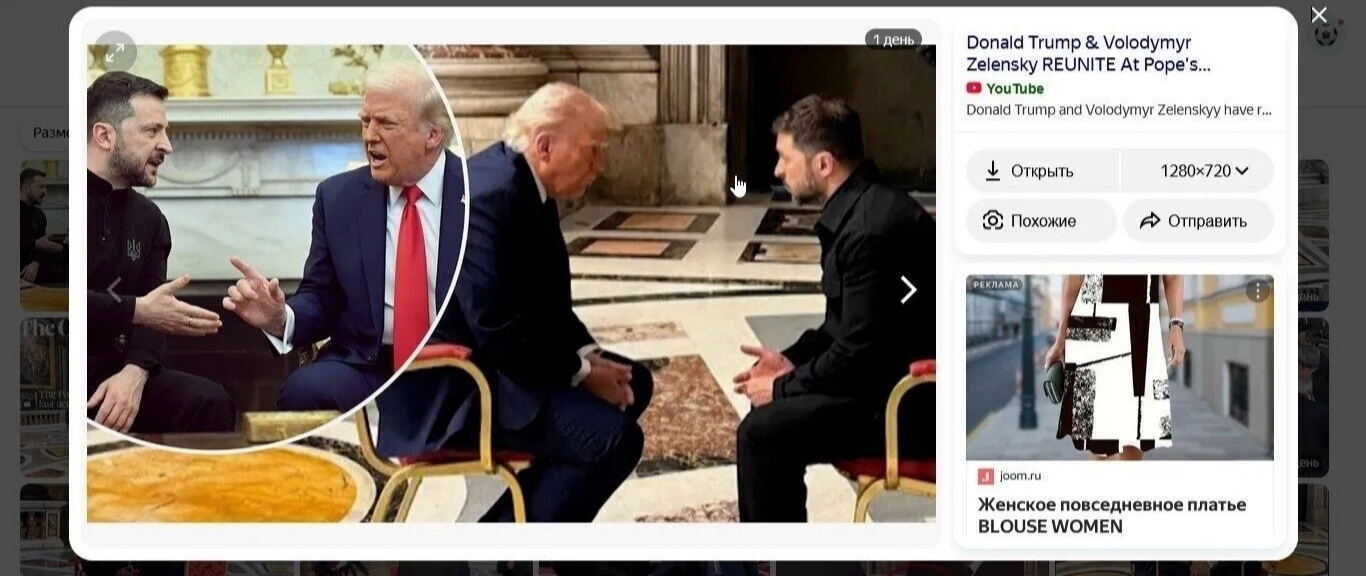This screenshot has height=576, width=1366.
Task: Go to previous image with left arrow
Action: pyautogui.click(x=114, y=290)
